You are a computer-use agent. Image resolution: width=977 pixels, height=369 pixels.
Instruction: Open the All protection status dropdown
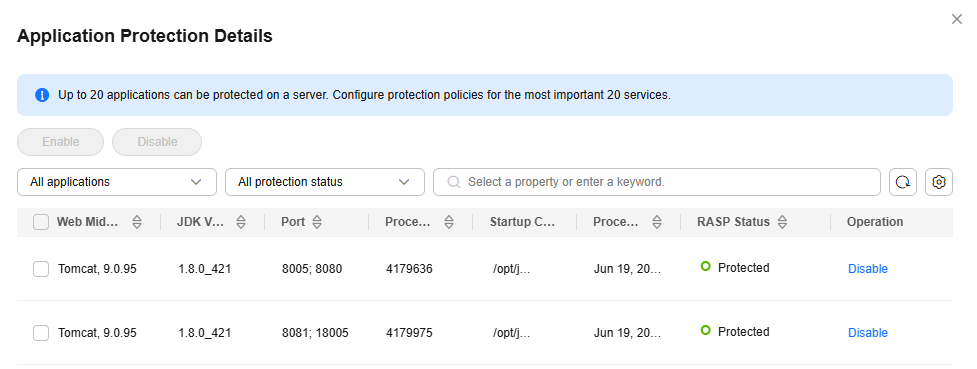click(x=325, y=182)
